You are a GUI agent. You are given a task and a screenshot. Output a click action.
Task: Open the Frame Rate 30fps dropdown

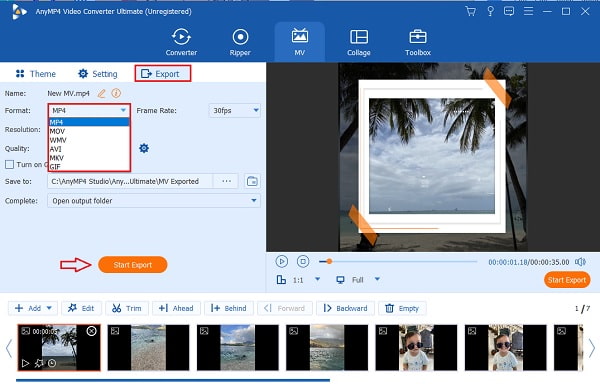click(x=235, y=110)
